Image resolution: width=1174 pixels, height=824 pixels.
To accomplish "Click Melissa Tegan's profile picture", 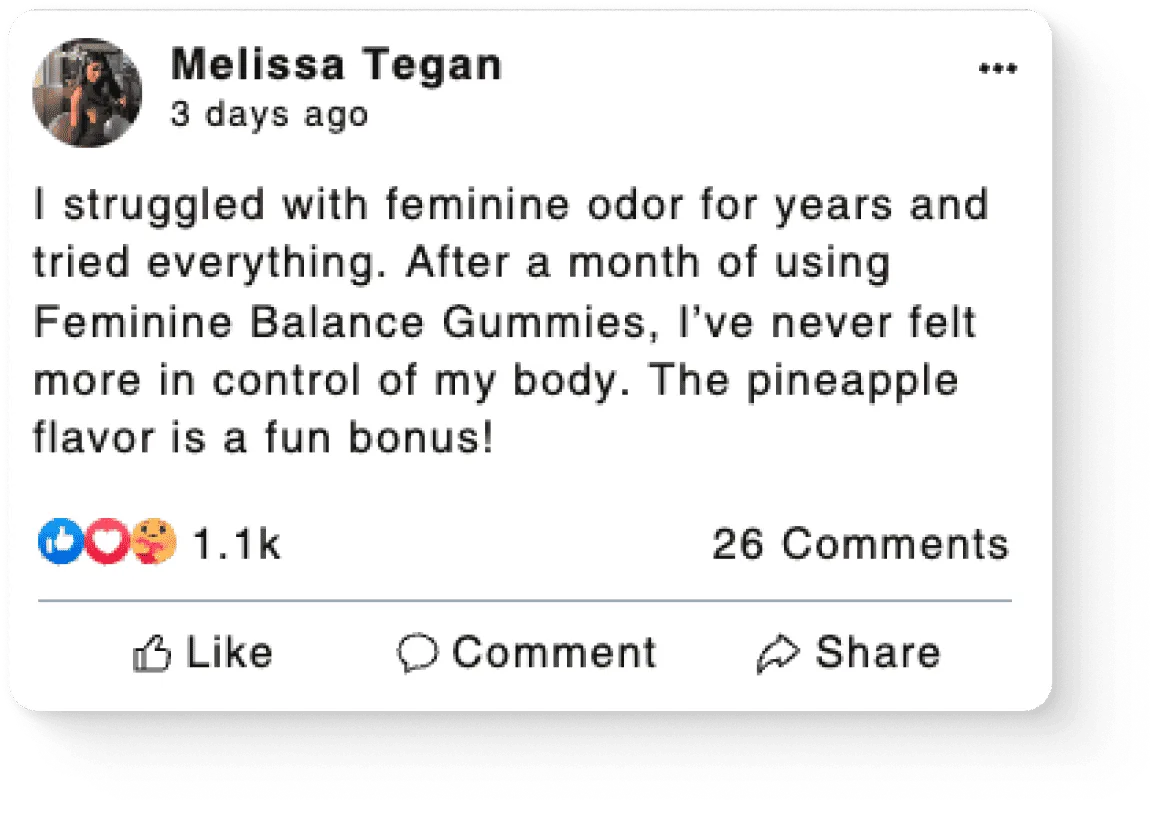I will tap(87, 93).
